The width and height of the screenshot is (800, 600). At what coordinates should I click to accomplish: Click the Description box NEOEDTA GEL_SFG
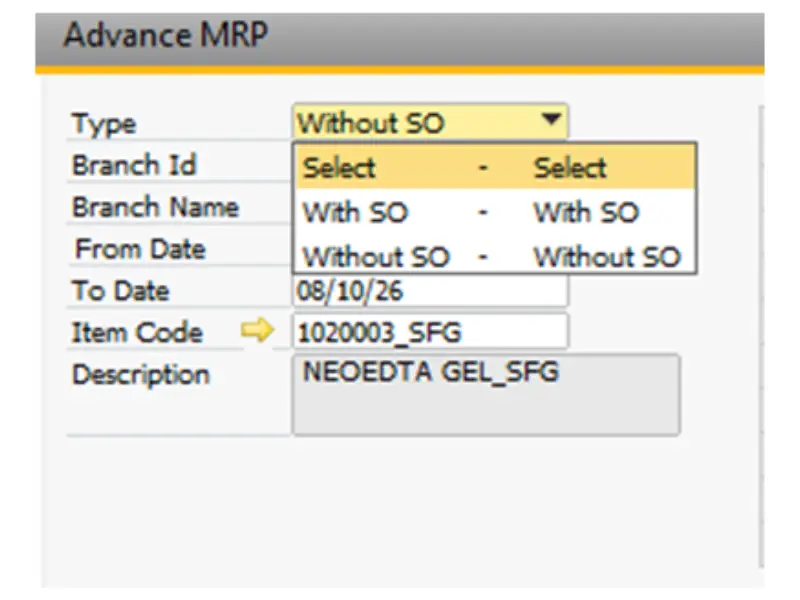click(486, 394)
